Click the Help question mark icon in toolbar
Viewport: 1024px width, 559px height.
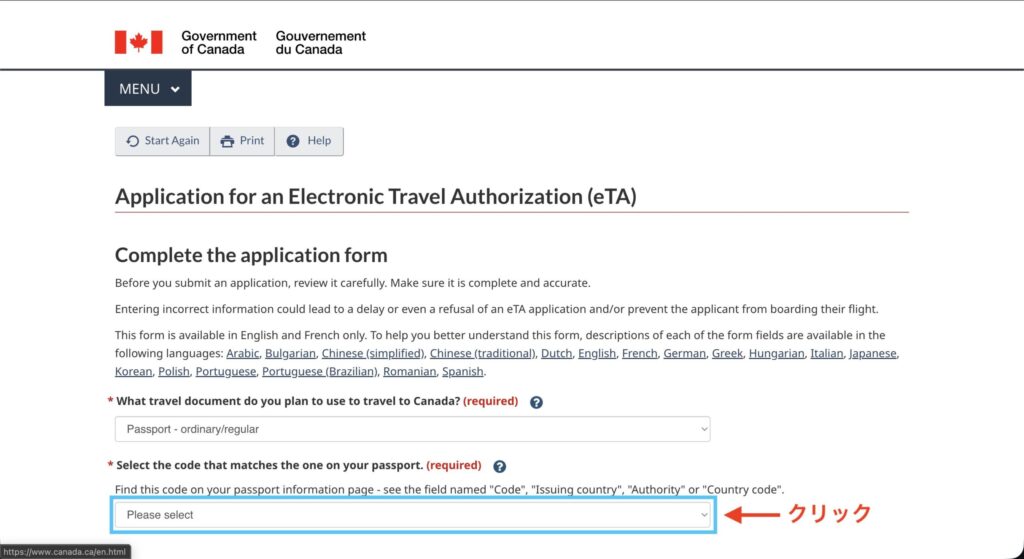(293, 141)
